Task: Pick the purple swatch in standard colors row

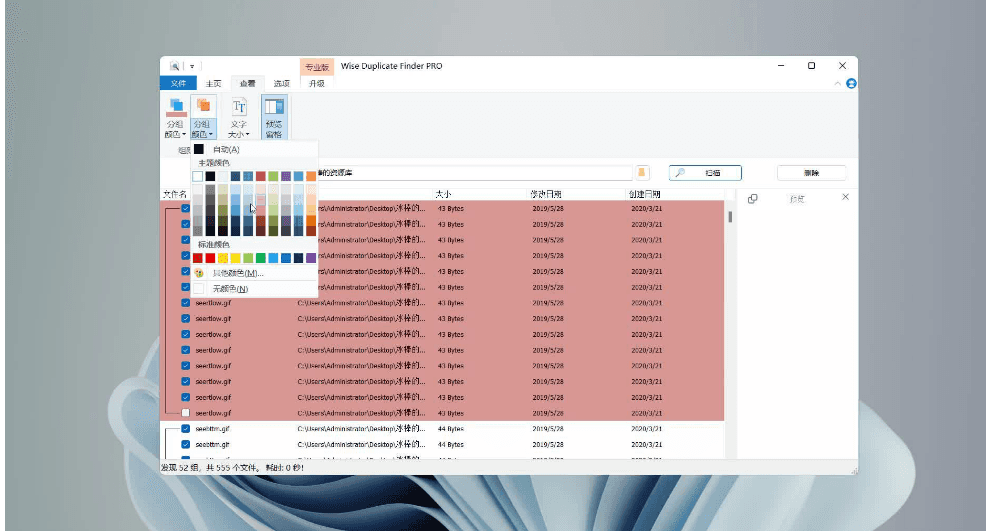Action: click(311, 258)
